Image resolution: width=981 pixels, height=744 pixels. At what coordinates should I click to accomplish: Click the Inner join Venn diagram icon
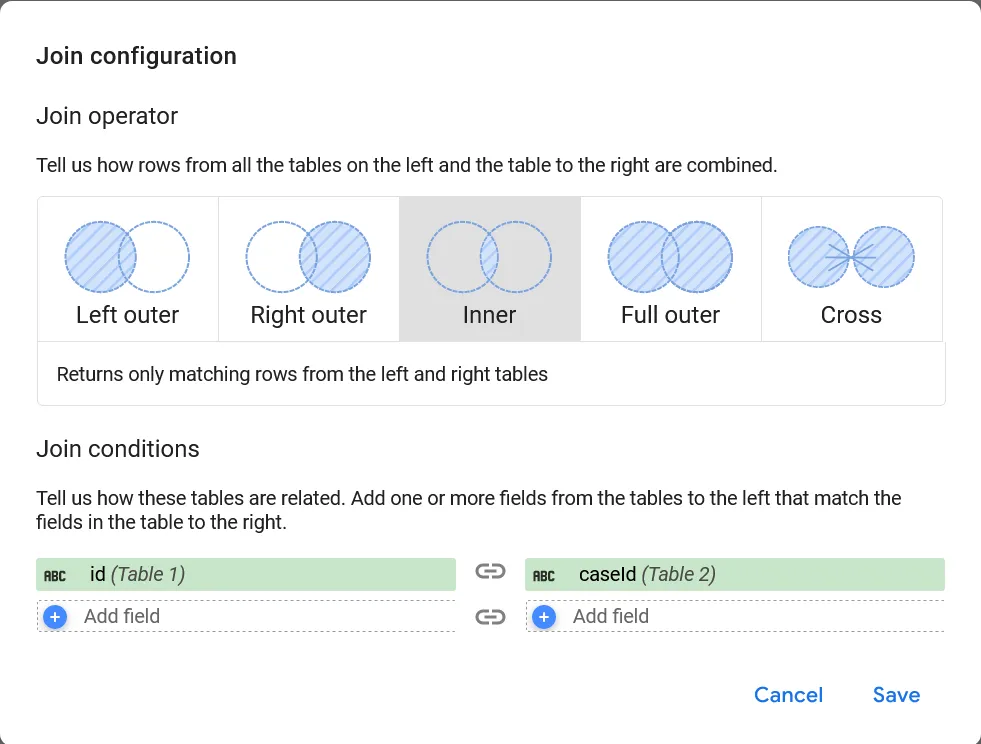489,257
